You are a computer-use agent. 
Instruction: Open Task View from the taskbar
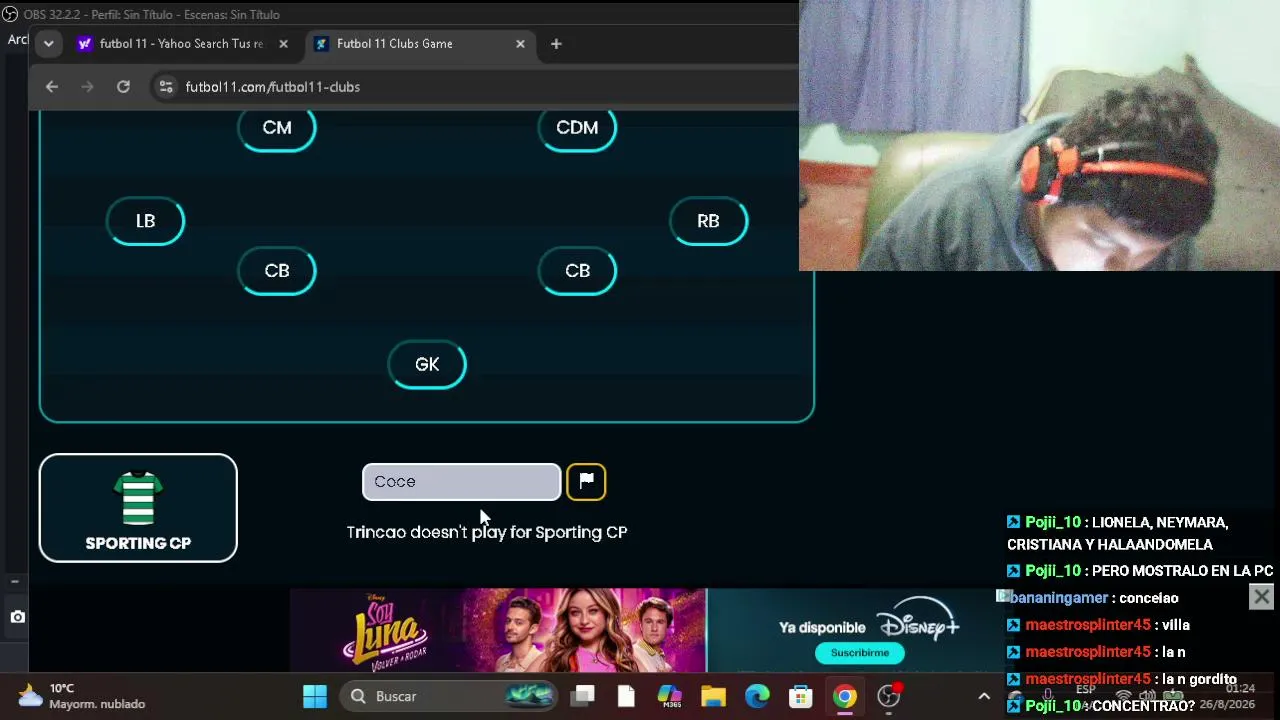coord(583,696)
